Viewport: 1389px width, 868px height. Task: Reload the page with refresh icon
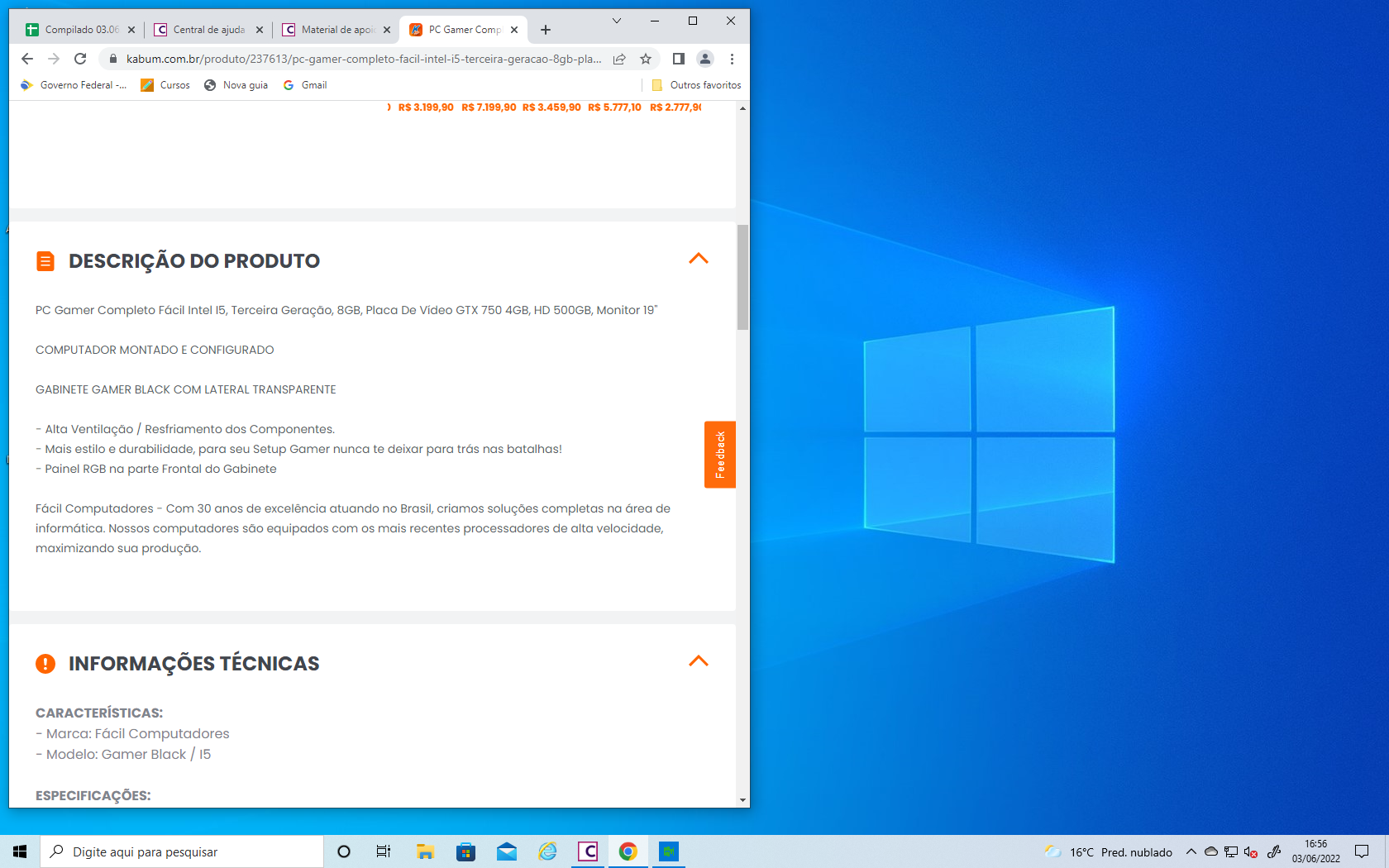point(80,59)
